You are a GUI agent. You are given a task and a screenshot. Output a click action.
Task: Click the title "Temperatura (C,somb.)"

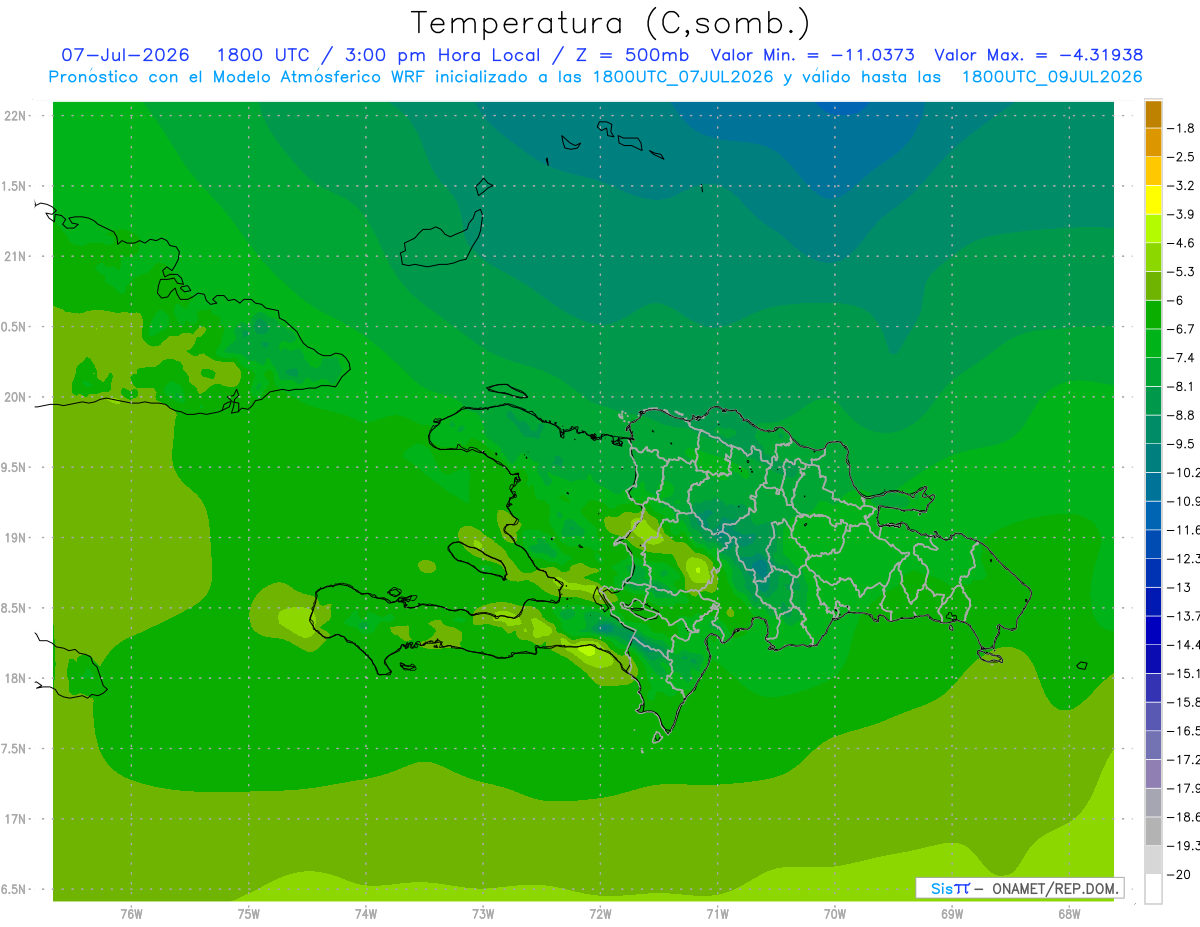click(x=611, y=23)
